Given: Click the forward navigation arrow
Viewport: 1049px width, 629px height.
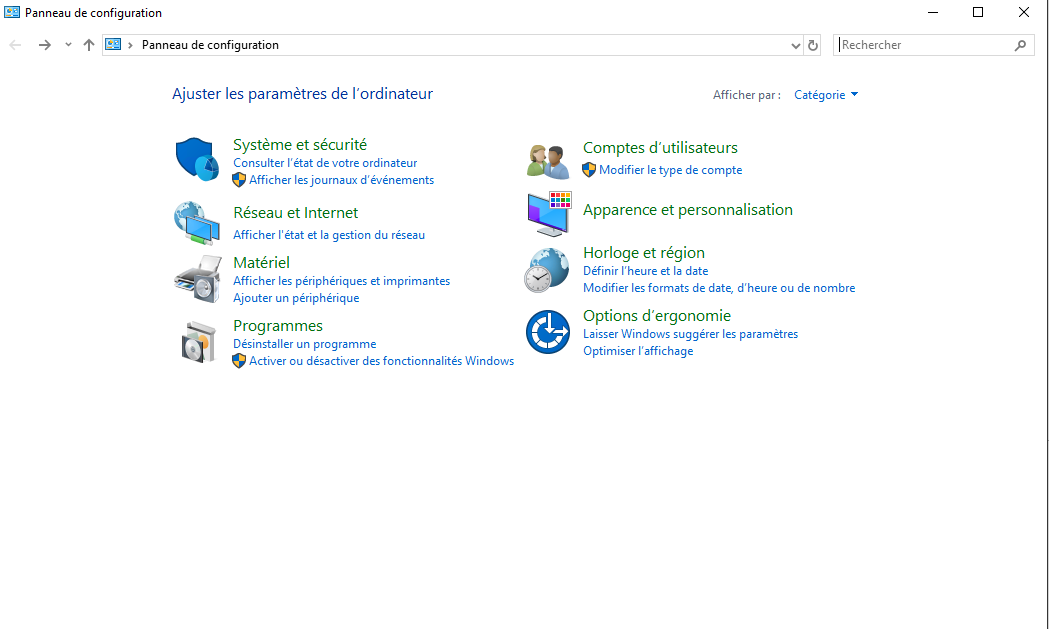Looking at the screenshot, I should 44,45.
